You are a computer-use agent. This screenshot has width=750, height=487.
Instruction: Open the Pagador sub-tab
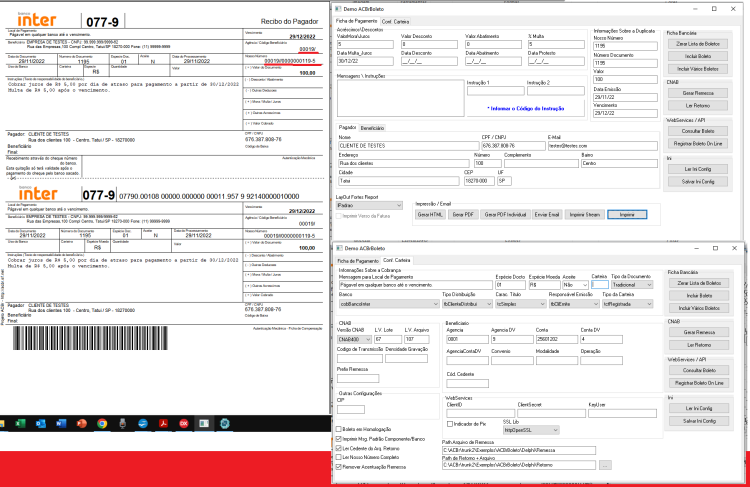(347, 127)
